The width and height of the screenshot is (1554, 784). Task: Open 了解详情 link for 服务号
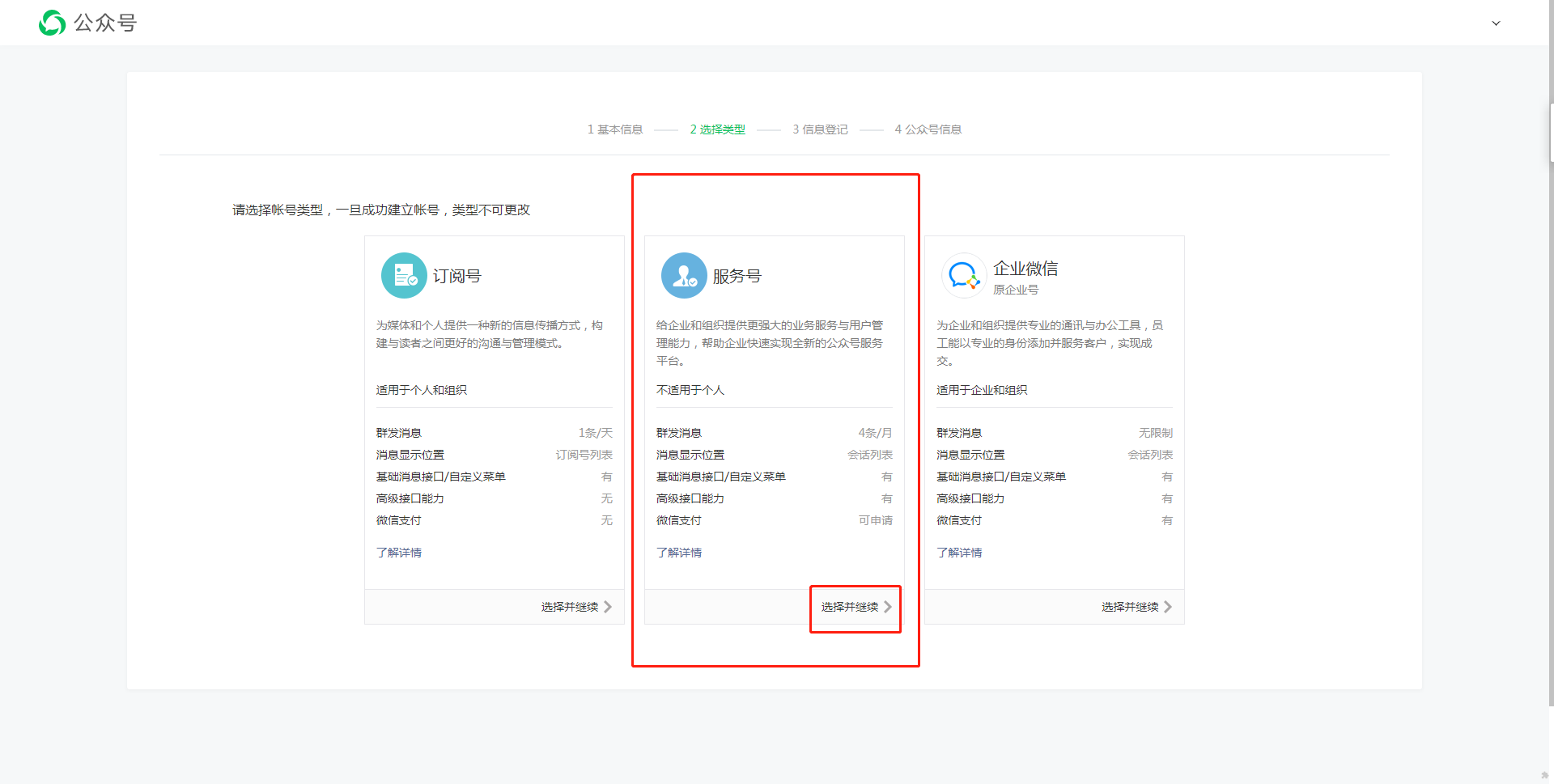[679, 553]
